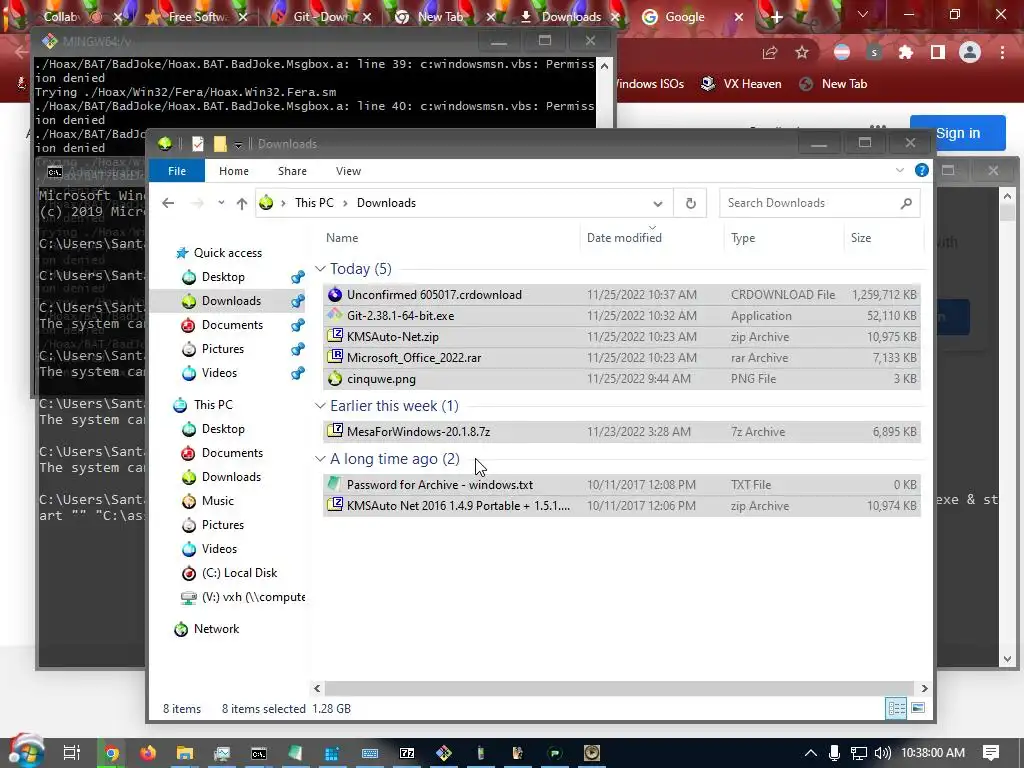Image resolution: width=1024 pixels, height=768 pixels.
Task: Select Microsoft_Office_2022.rar file
Action: coord(621,358)
